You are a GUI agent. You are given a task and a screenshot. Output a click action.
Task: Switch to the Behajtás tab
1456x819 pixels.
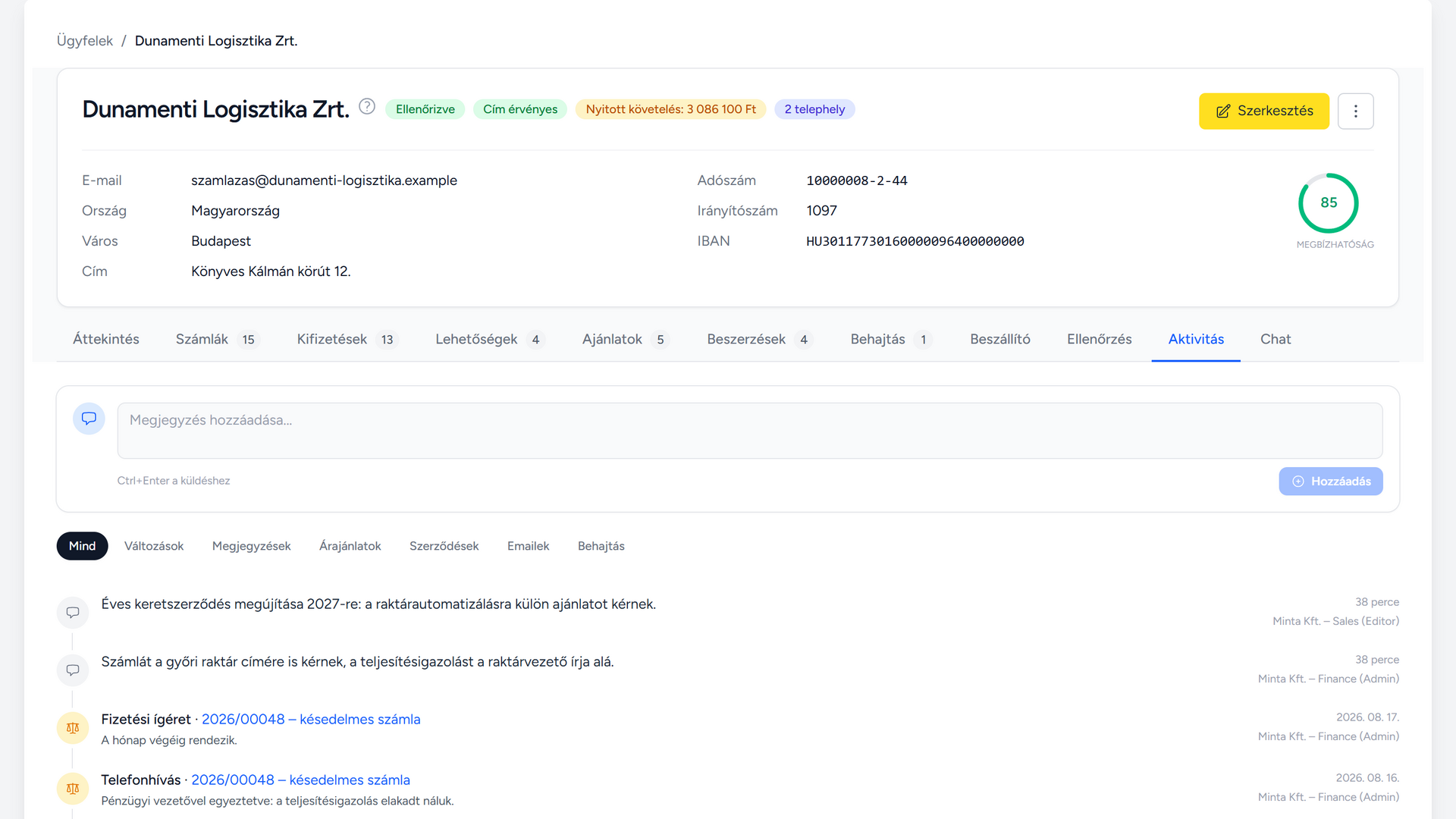[892, 339]
